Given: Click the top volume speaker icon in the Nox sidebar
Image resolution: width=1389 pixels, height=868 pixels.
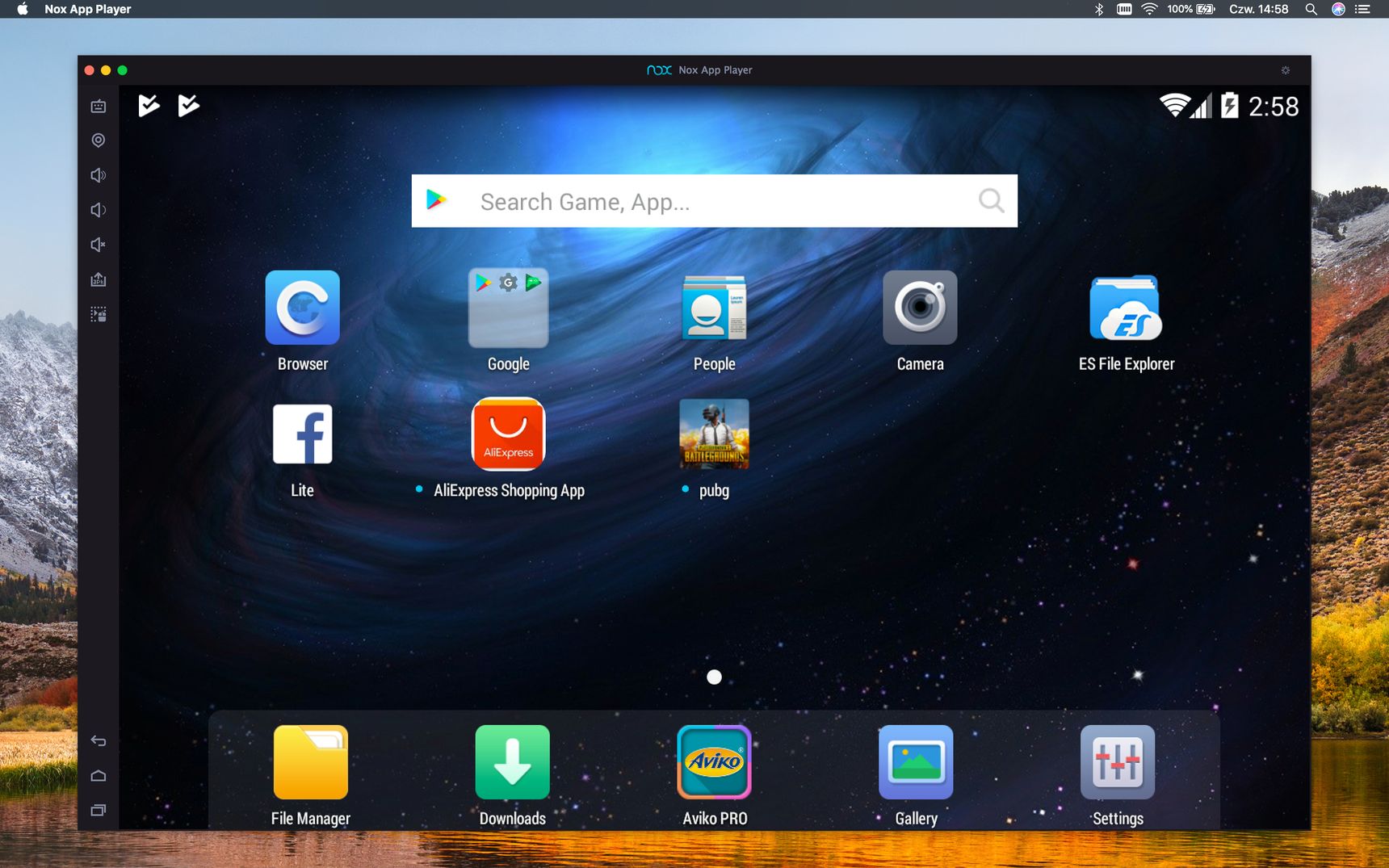Looking at the screenshot, I should [99, 175].
